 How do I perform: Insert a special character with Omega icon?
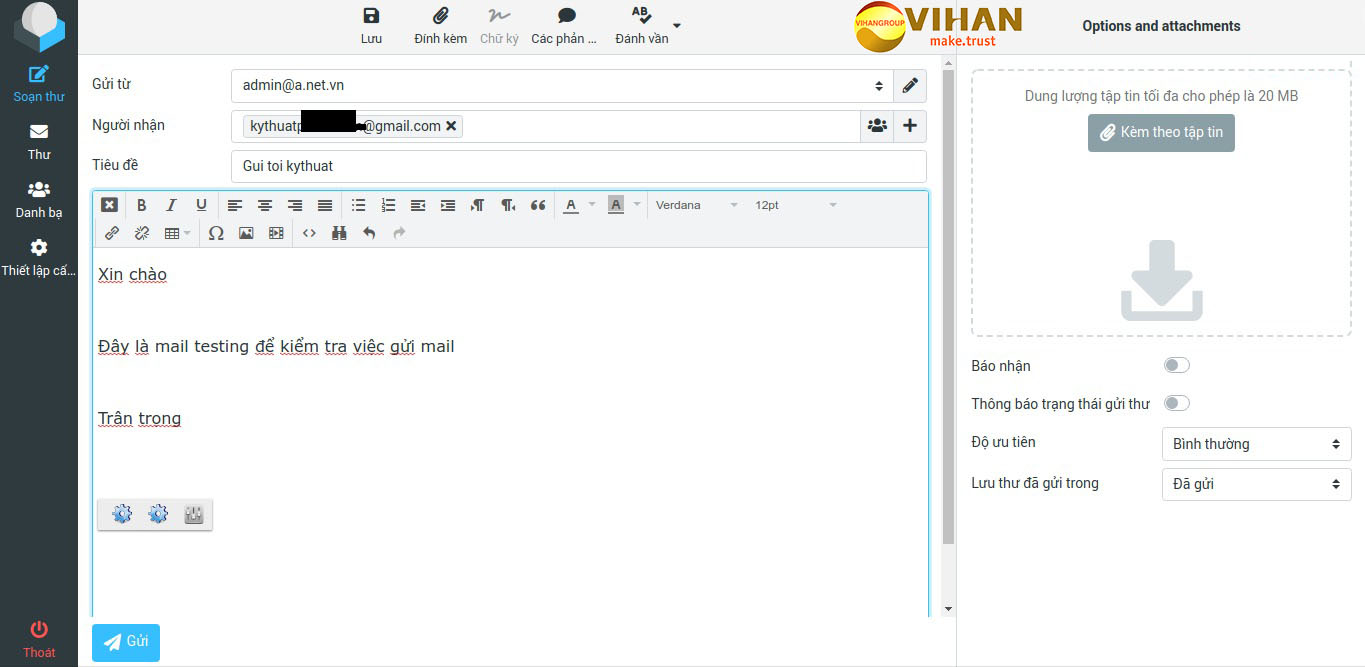pos(216,233)
